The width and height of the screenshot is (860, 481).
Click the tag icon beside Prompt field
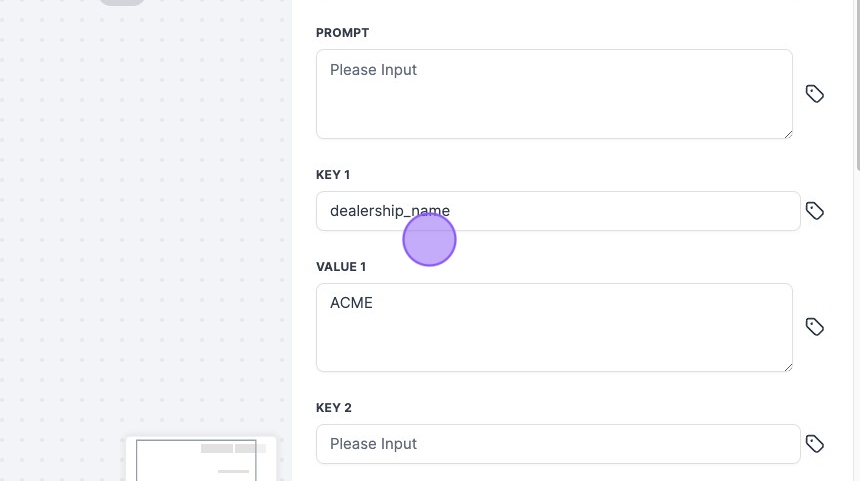click(x=815, y=94)
